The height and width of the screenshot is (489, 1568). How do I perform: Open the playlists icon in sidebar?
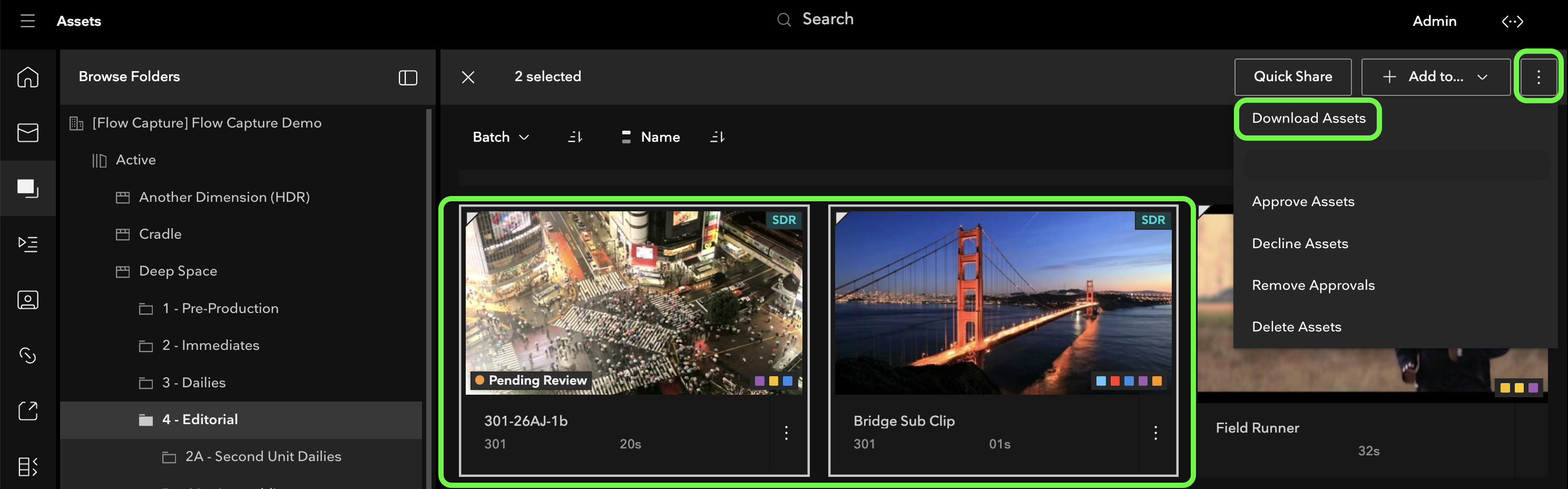point(28,244)
